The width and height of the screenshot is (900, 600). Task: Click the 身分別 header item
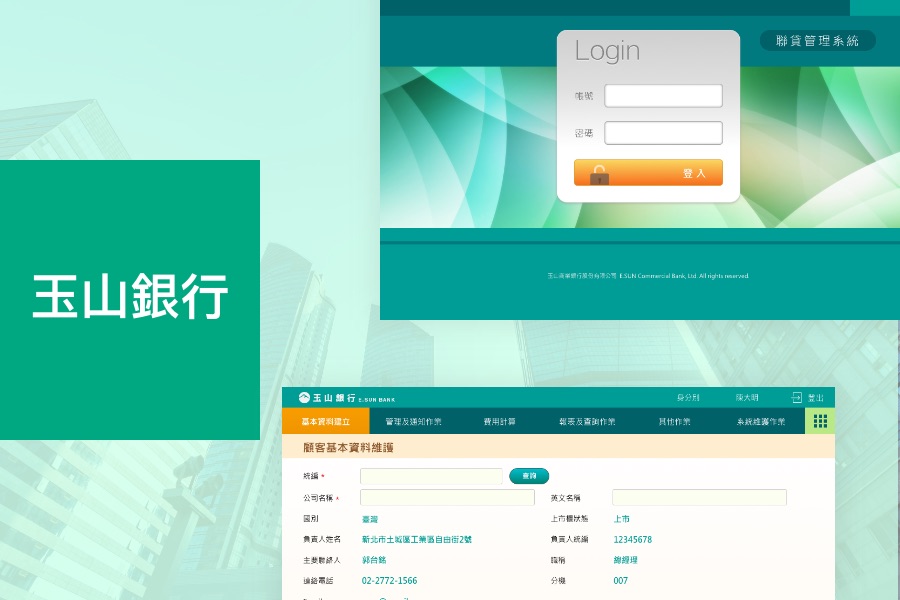688,398
